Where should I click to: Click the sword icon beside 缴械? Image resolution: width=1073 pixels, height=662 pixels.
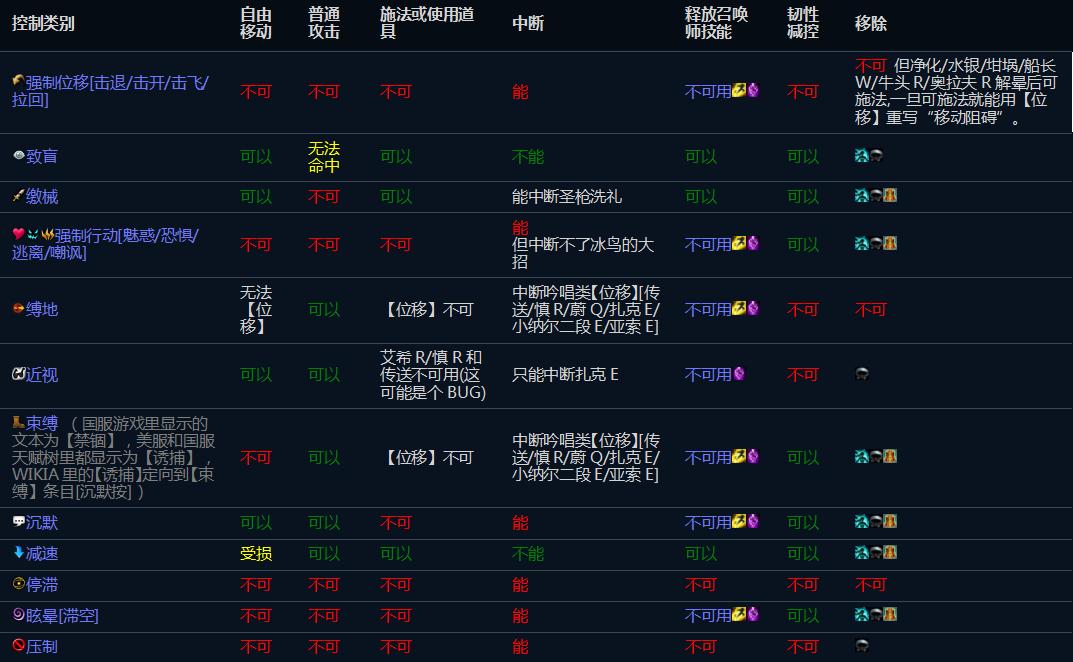[18, 196]
